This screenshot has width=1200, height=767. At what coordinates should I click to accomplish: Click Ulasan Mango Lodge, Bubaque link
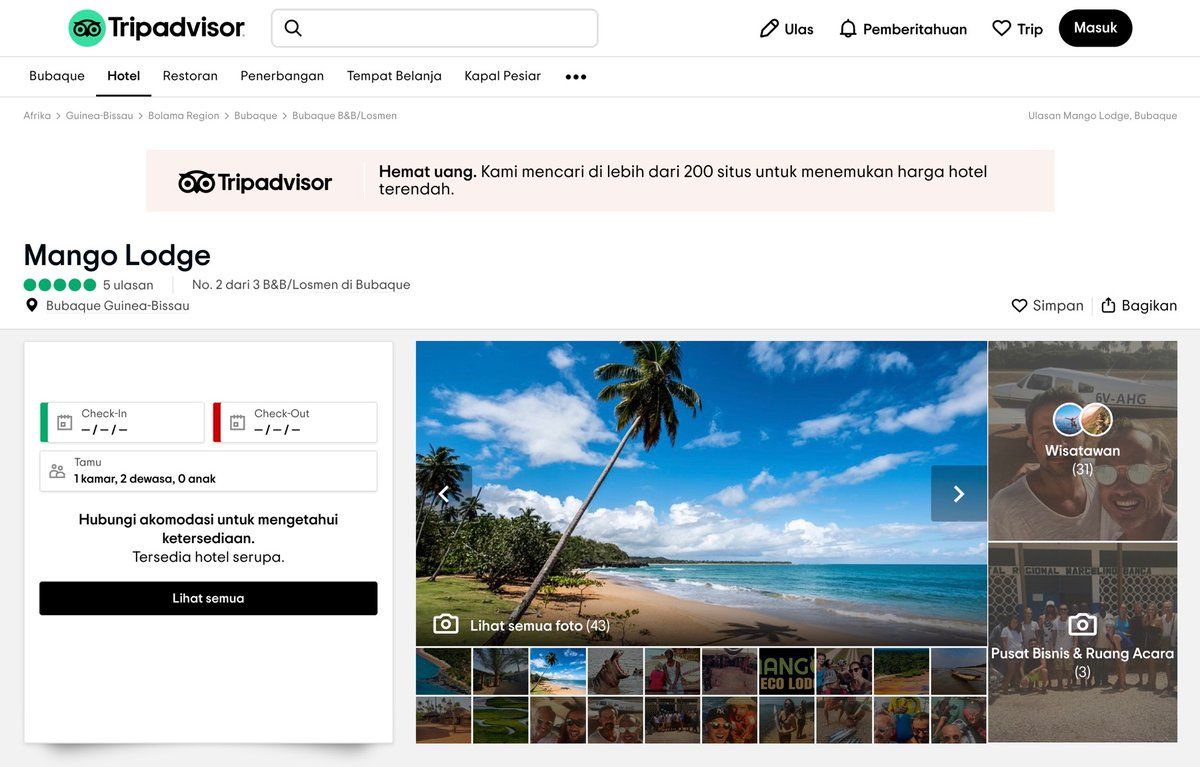[1102, 116]
